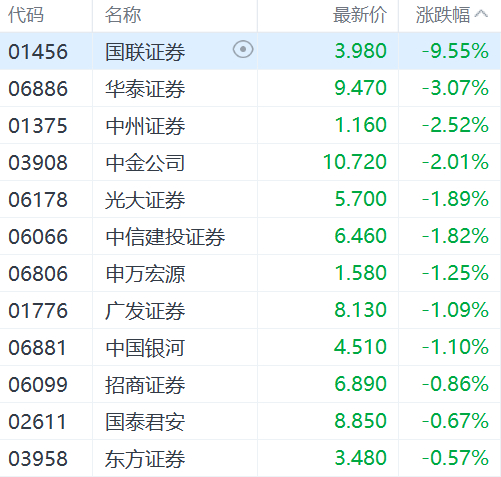This screenshot has height=477, width=501.
Task: Click price 8.130
Action: pyautogui.click(x=361, y=310)
